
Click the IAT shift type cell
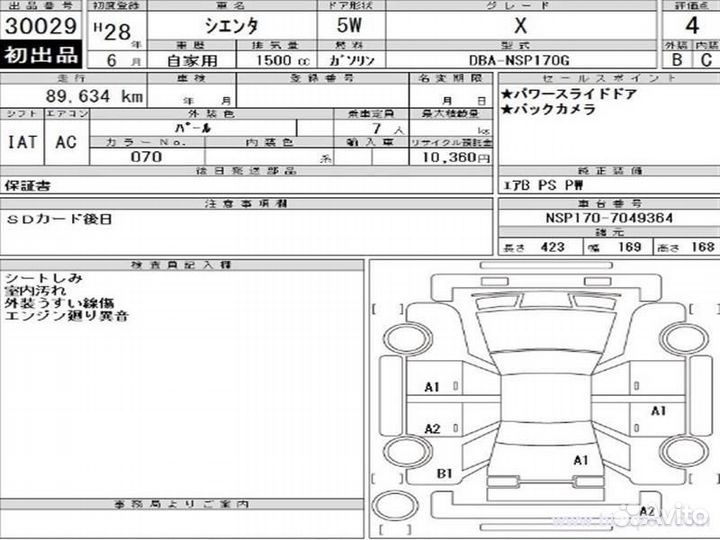24,143
